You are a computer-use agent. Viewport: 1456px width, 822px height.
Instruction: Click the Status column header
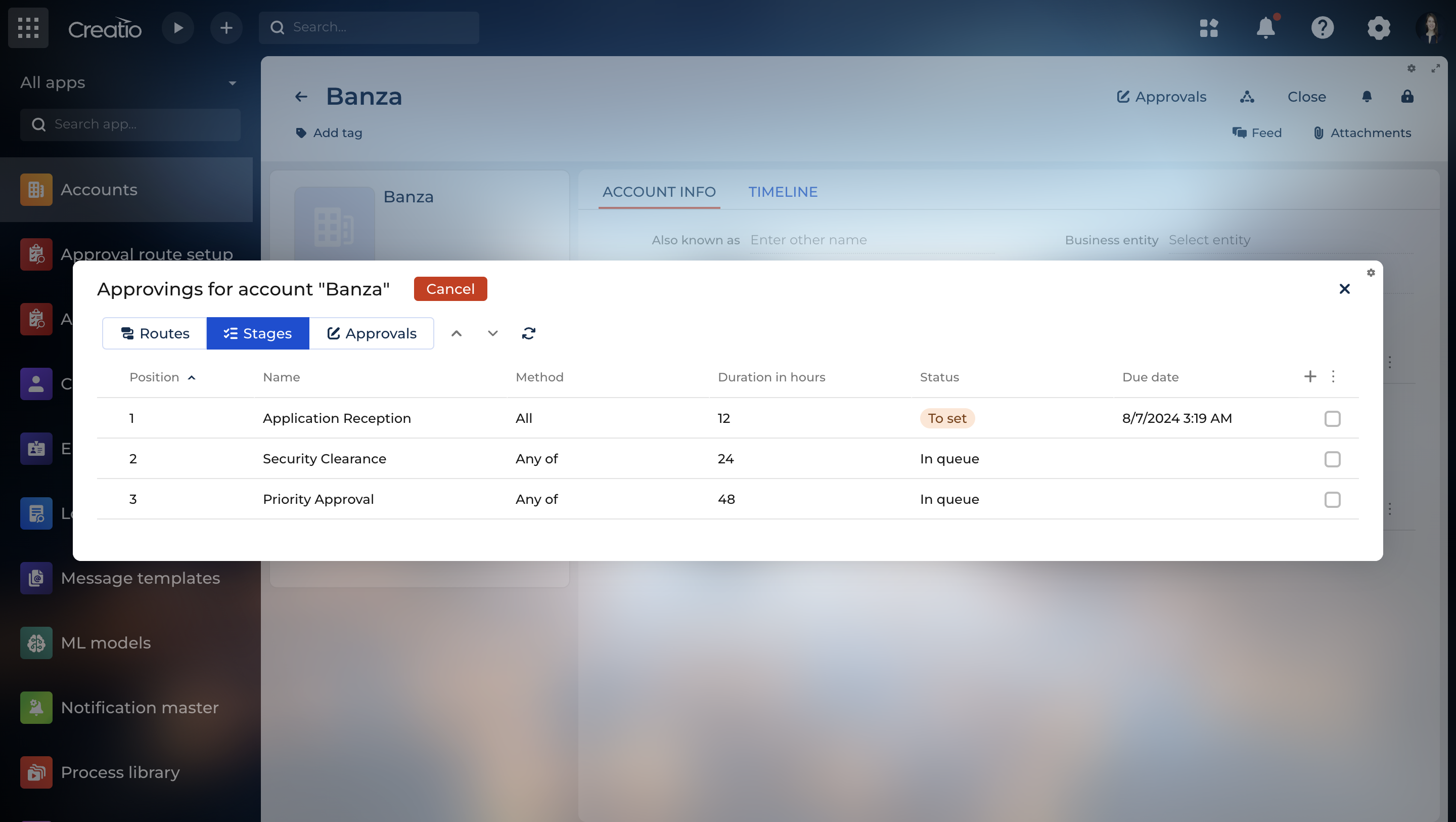939,377
